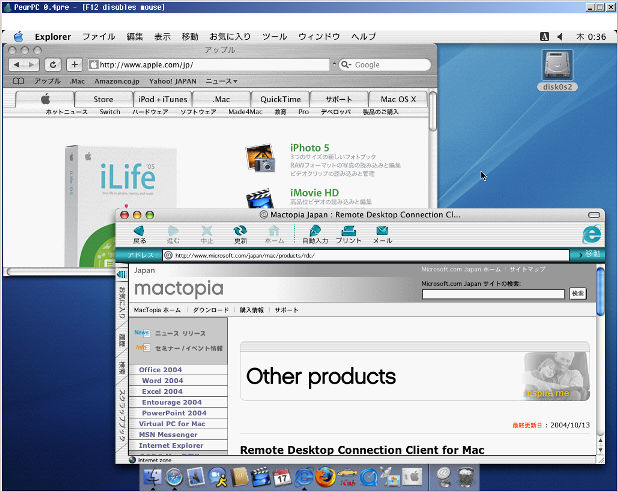Click the Safari URL field
The image size is (618, 492).
[x=208, y=65]
